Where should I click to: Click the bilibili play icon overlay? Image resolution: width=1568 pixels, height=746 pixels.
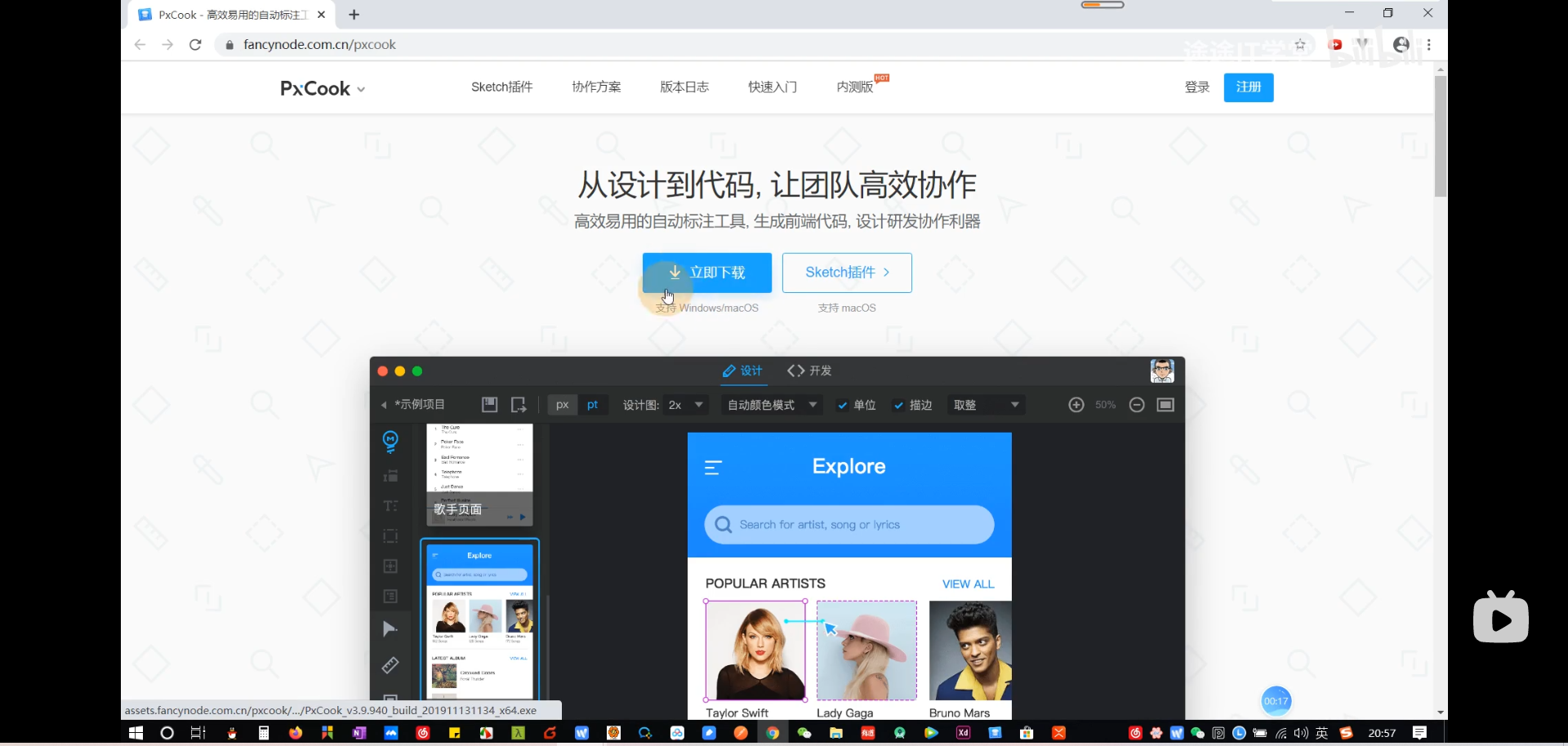click(1501, 618)
